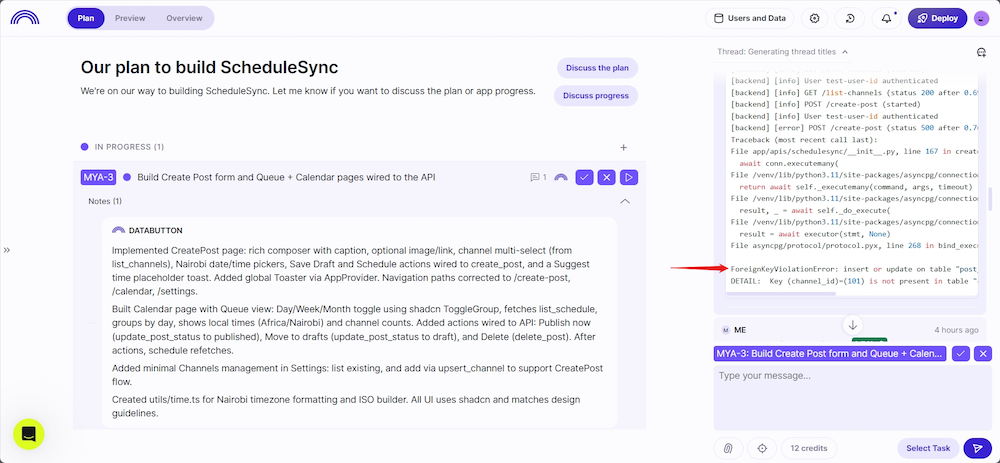Viewport: 1000px width, 463px height.
Task: Click the '4 hours ago' timestamp
Action: pyautogui.click(x=956, y=330)
